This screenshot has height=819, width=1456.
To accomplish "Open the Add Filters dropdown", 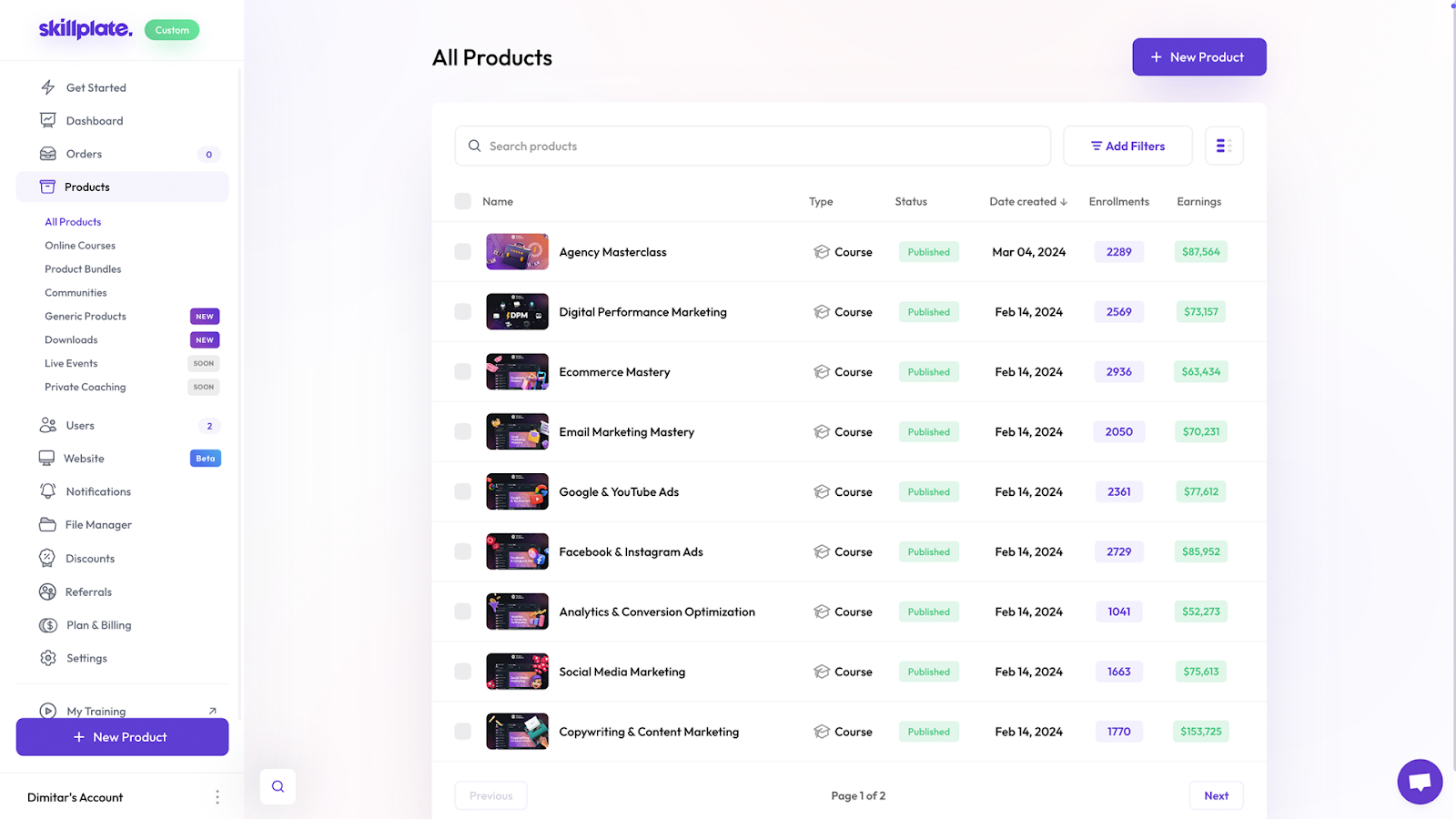I will click(x=1127, y=146).
